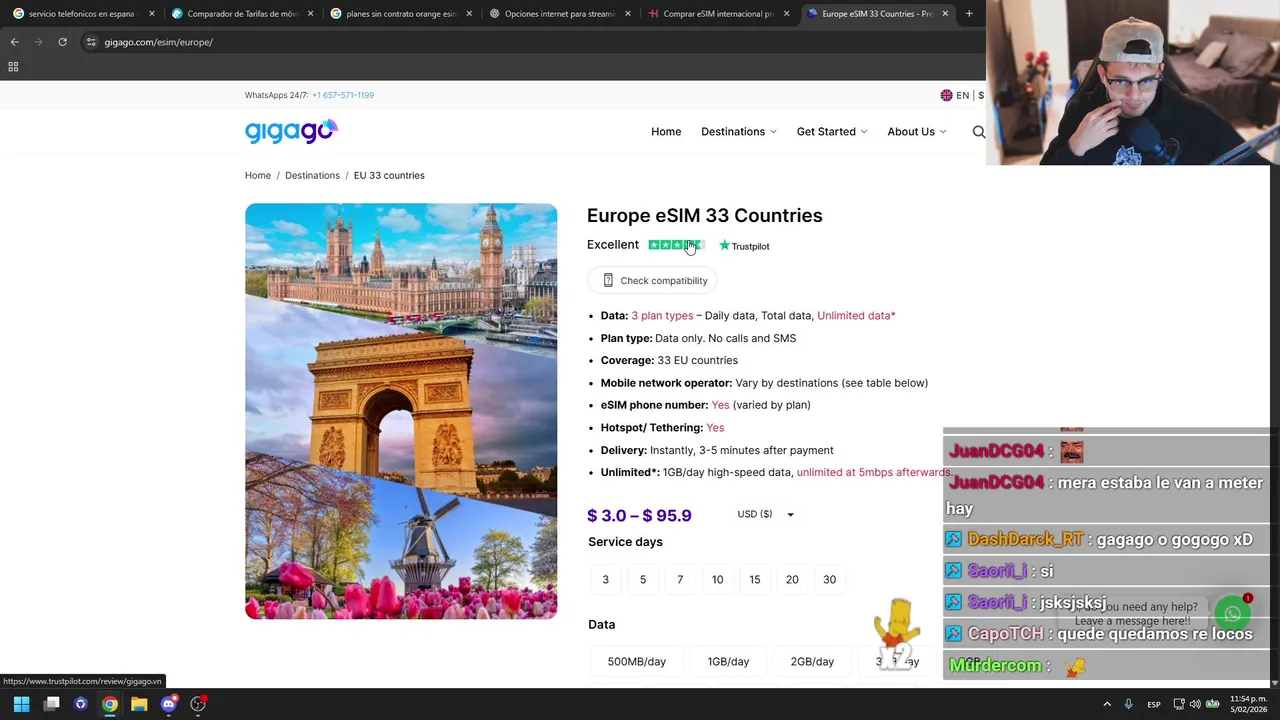Open the USD ($) currency dropdown

tap(765, 514)
